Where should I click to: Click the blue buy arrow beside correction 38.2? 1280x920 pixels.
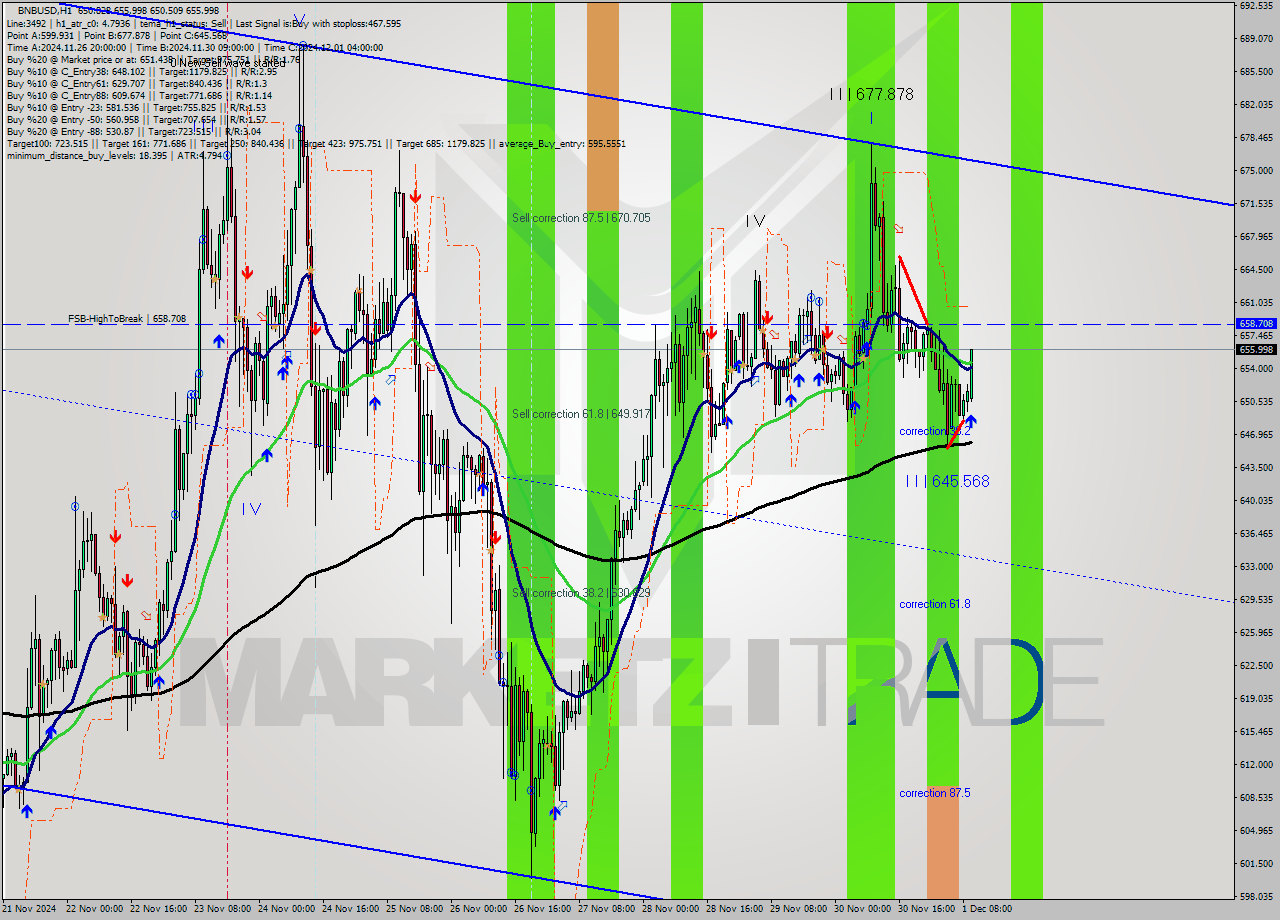pos(970,422)
